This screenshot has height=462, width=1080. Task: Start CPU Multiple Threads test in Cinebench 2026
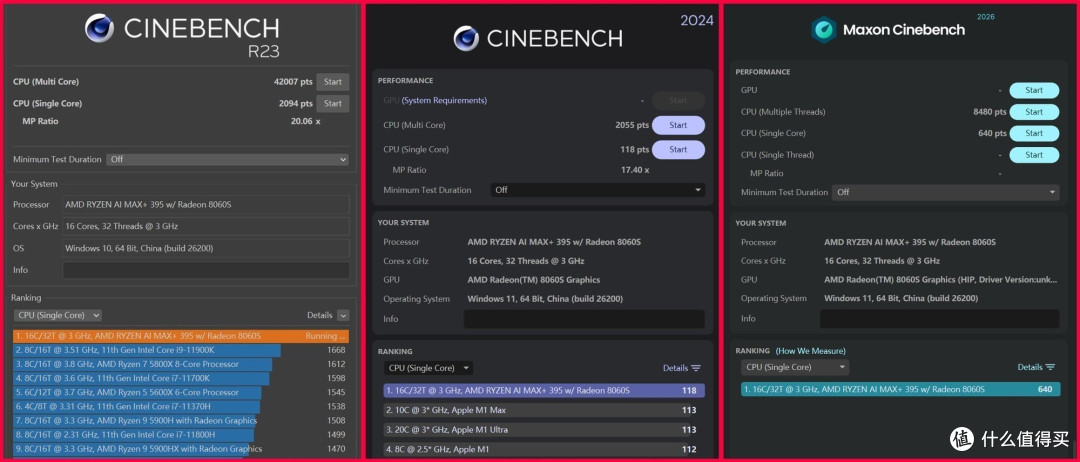(x=1034, y=112)
